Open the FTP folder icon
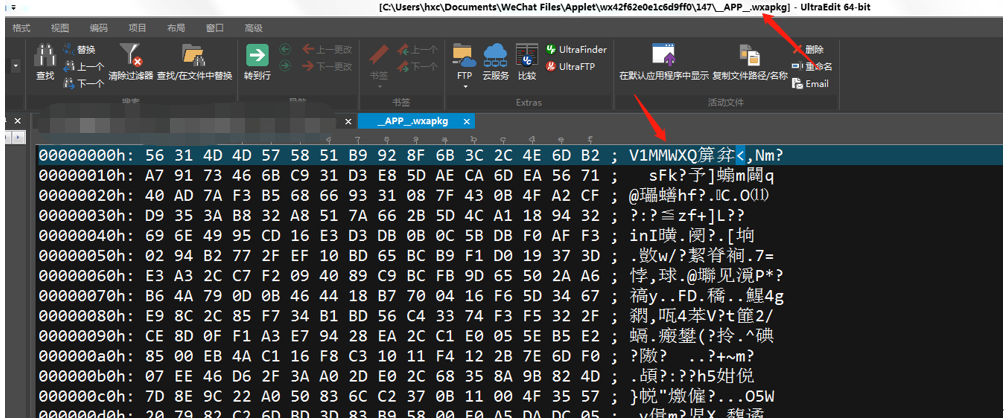 pos(464,56)
